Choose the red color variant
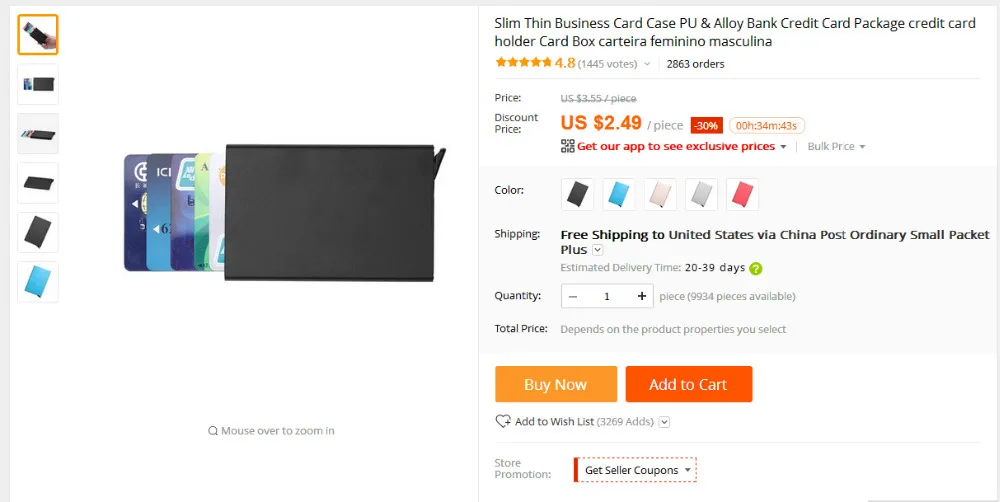The height and width of the screenshot is (502, 1000). tap(742, 194)
